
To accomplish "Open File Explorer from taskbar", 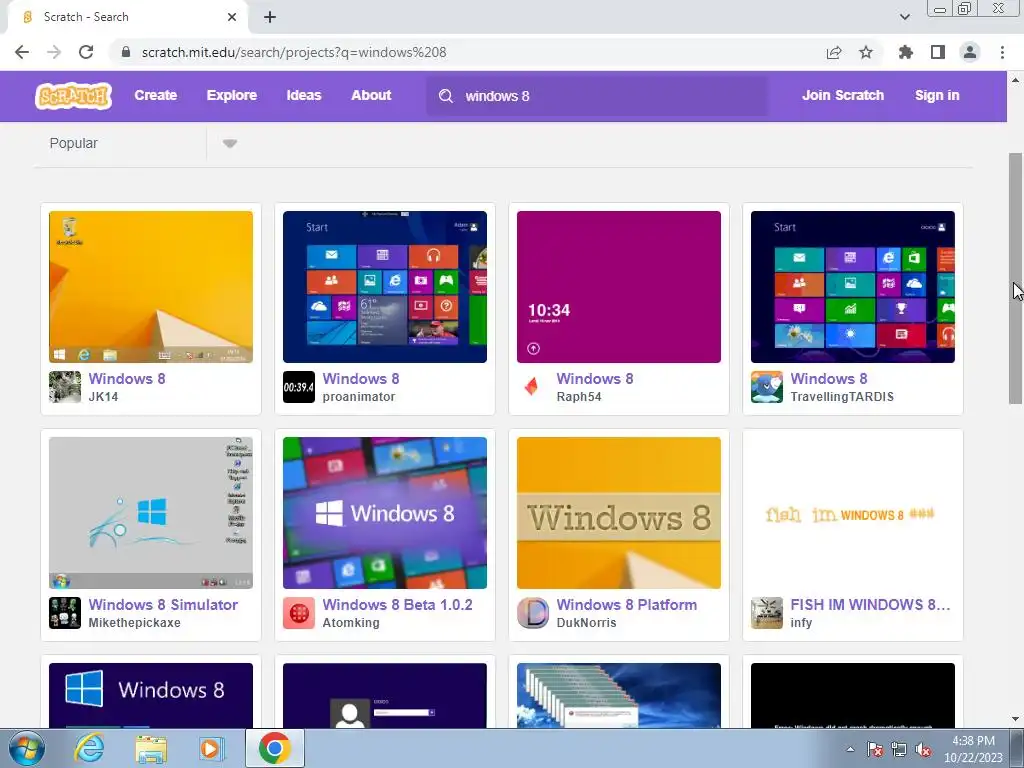I will [151, 748].
